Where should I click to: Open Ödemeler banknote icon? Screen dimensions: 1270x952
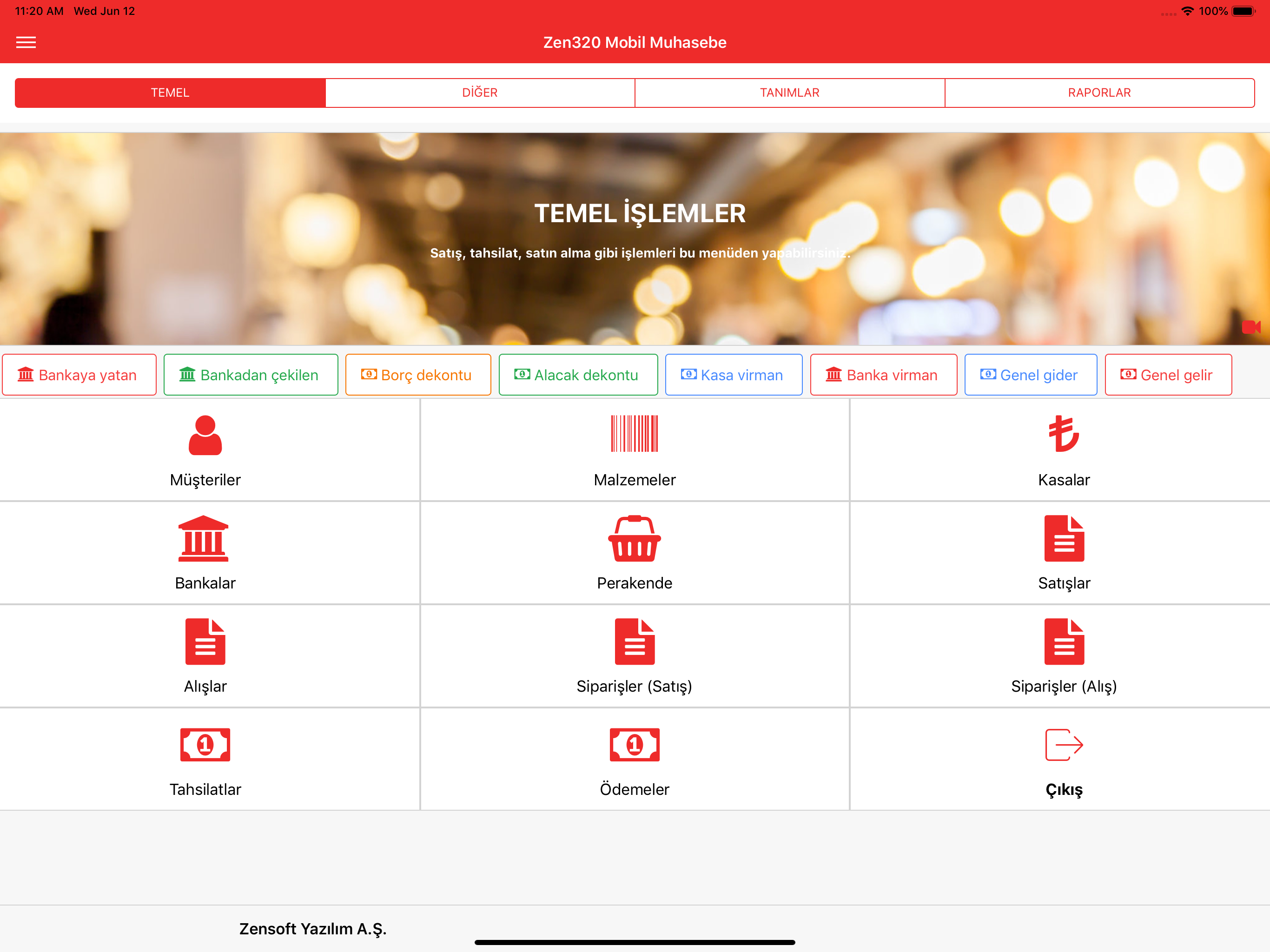click(x=635, y=745)
